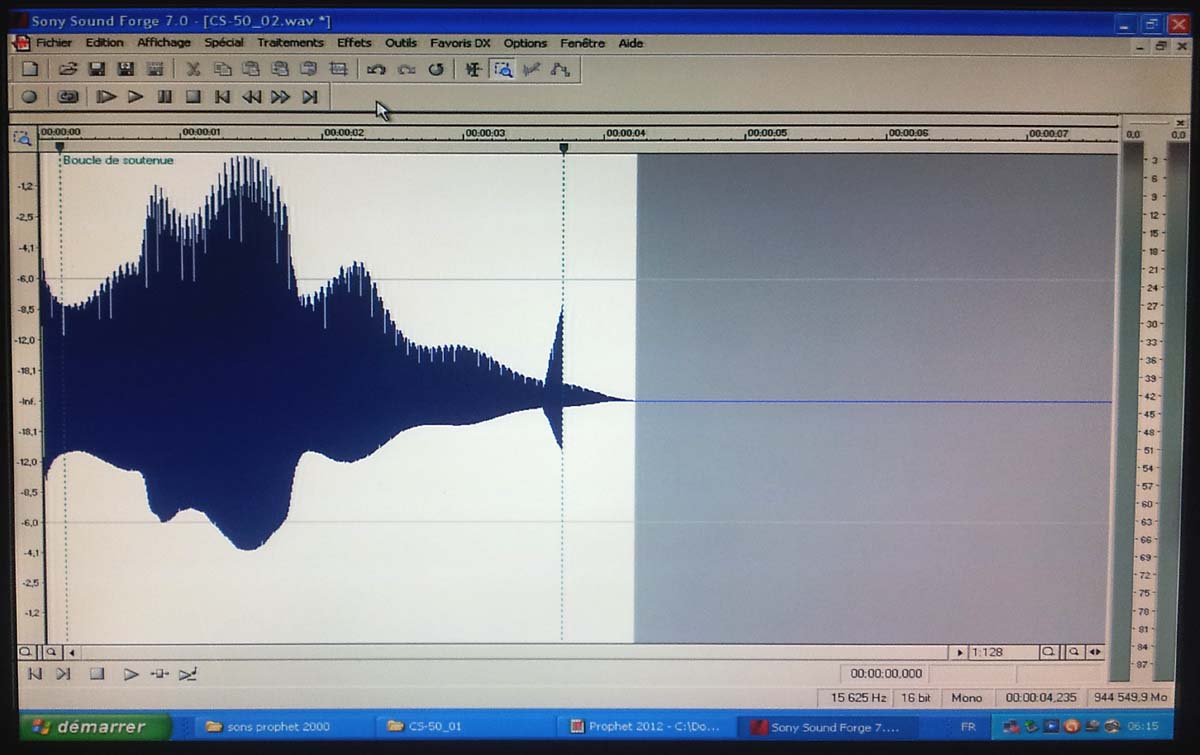Open the Edition menu
This screenshot has height=755, width=1200.
tap(104, 43)
